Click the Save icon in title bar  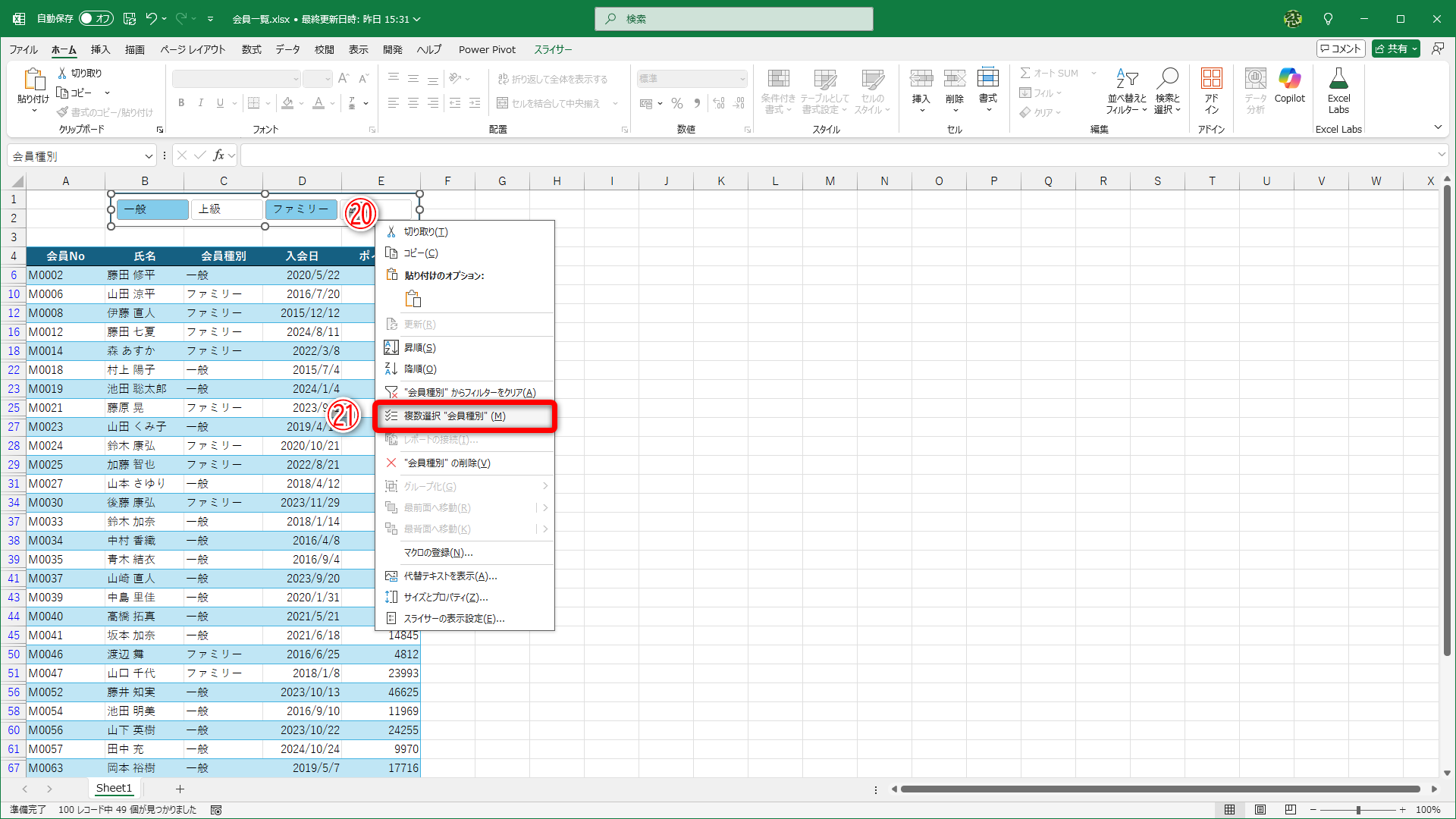(130, 18)
